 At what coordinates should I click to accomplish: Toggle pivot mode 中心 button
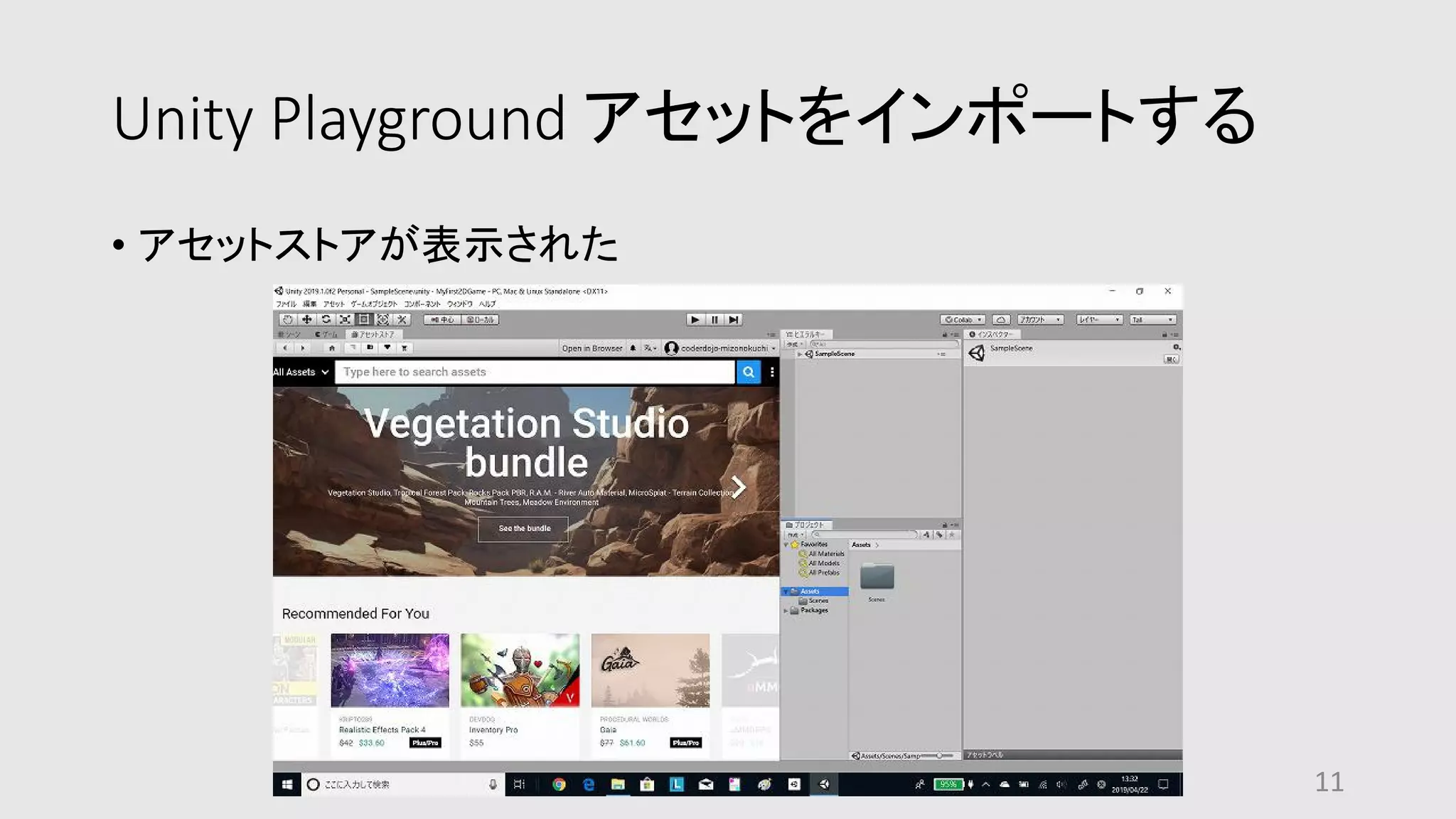(x=442, y=320)
